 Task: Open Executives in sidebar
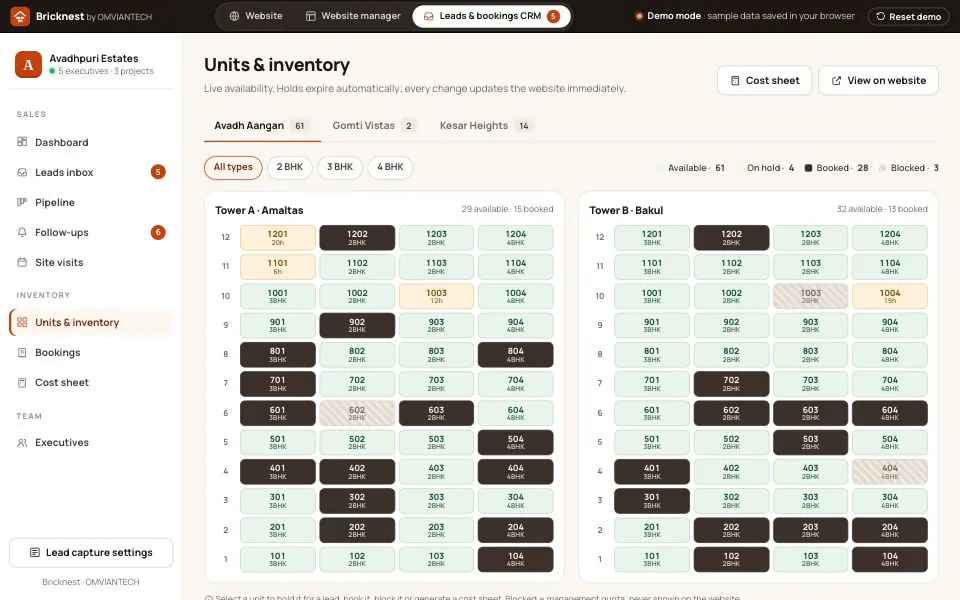point(91,442)
